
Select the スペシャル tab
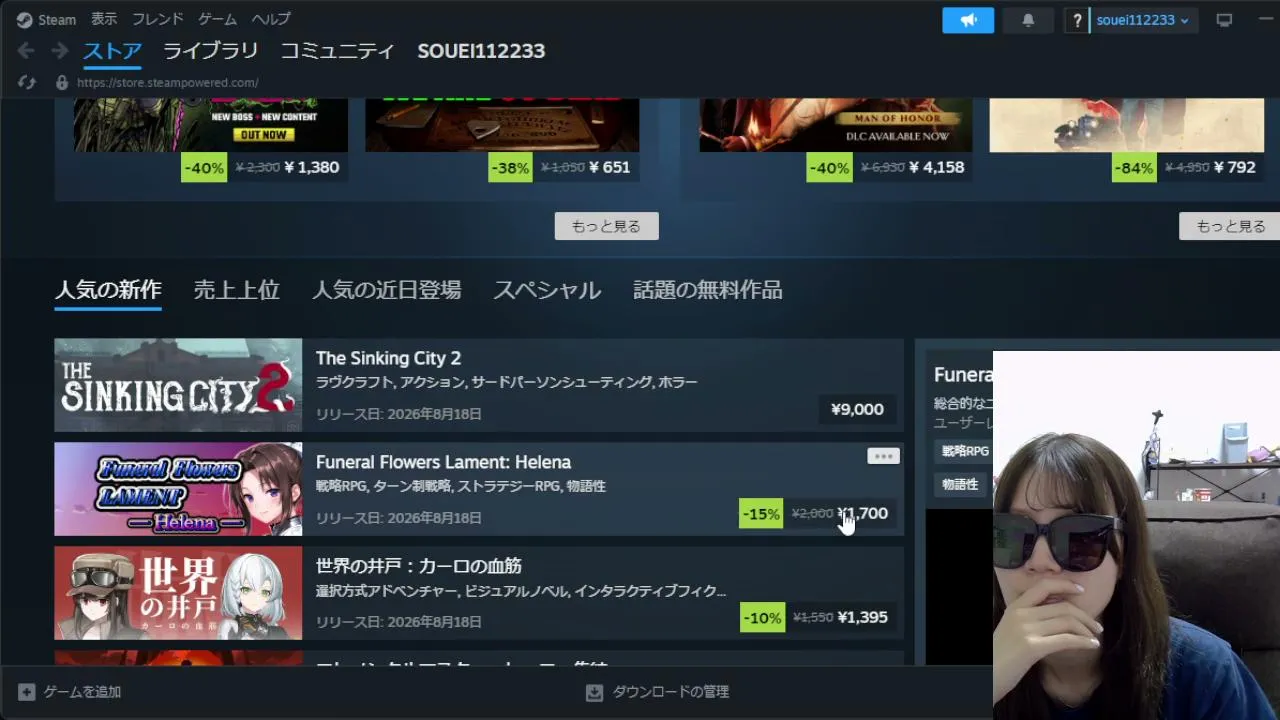(547, 290)
